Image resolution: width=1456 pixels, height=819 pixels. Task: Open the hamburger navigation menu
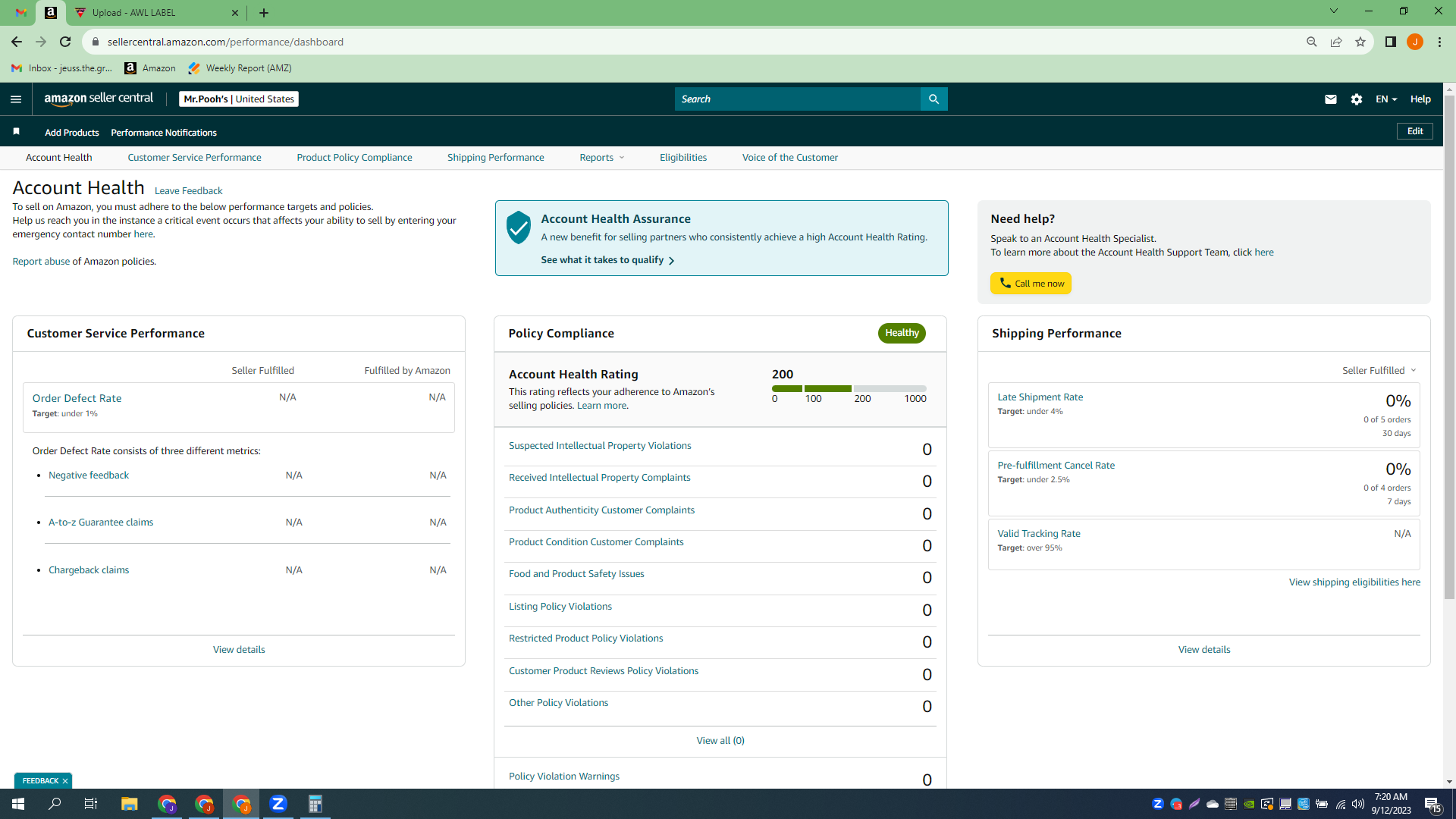(x=16, y=99)
